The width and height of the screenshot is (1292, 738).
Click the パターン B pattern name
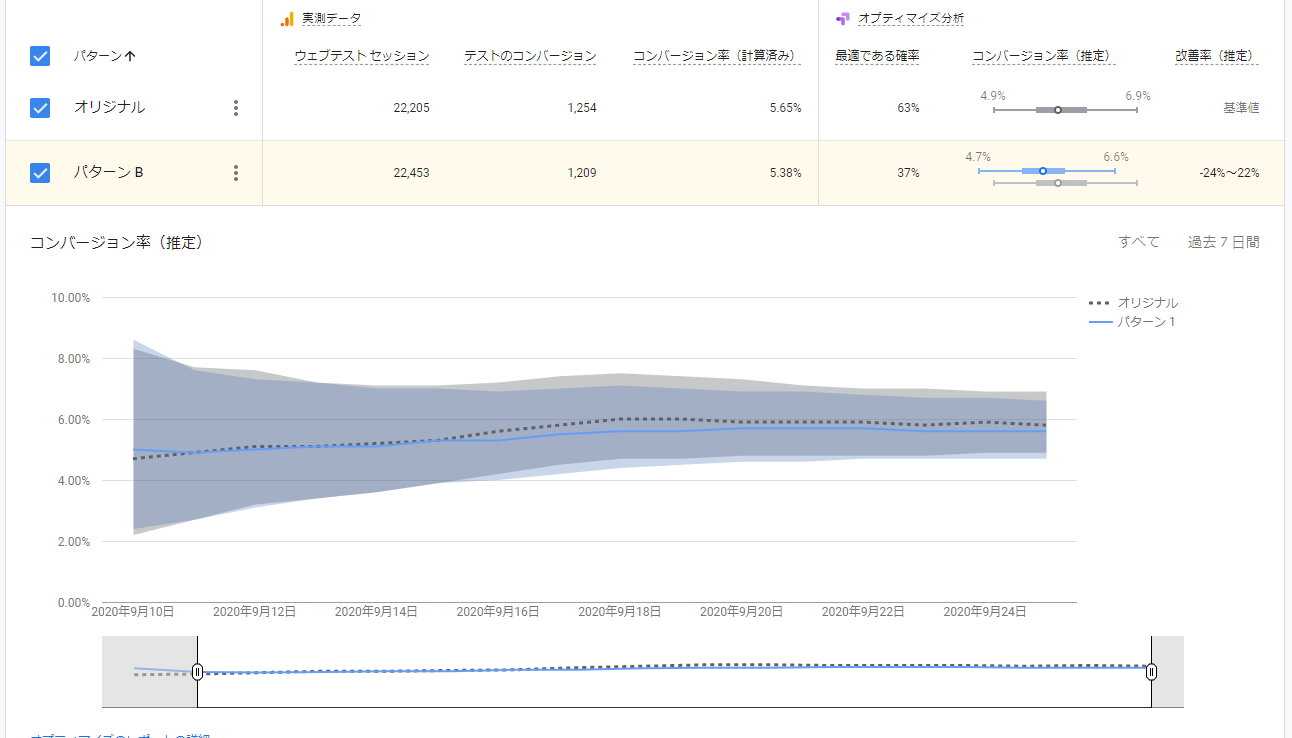[x=108, y=172]
